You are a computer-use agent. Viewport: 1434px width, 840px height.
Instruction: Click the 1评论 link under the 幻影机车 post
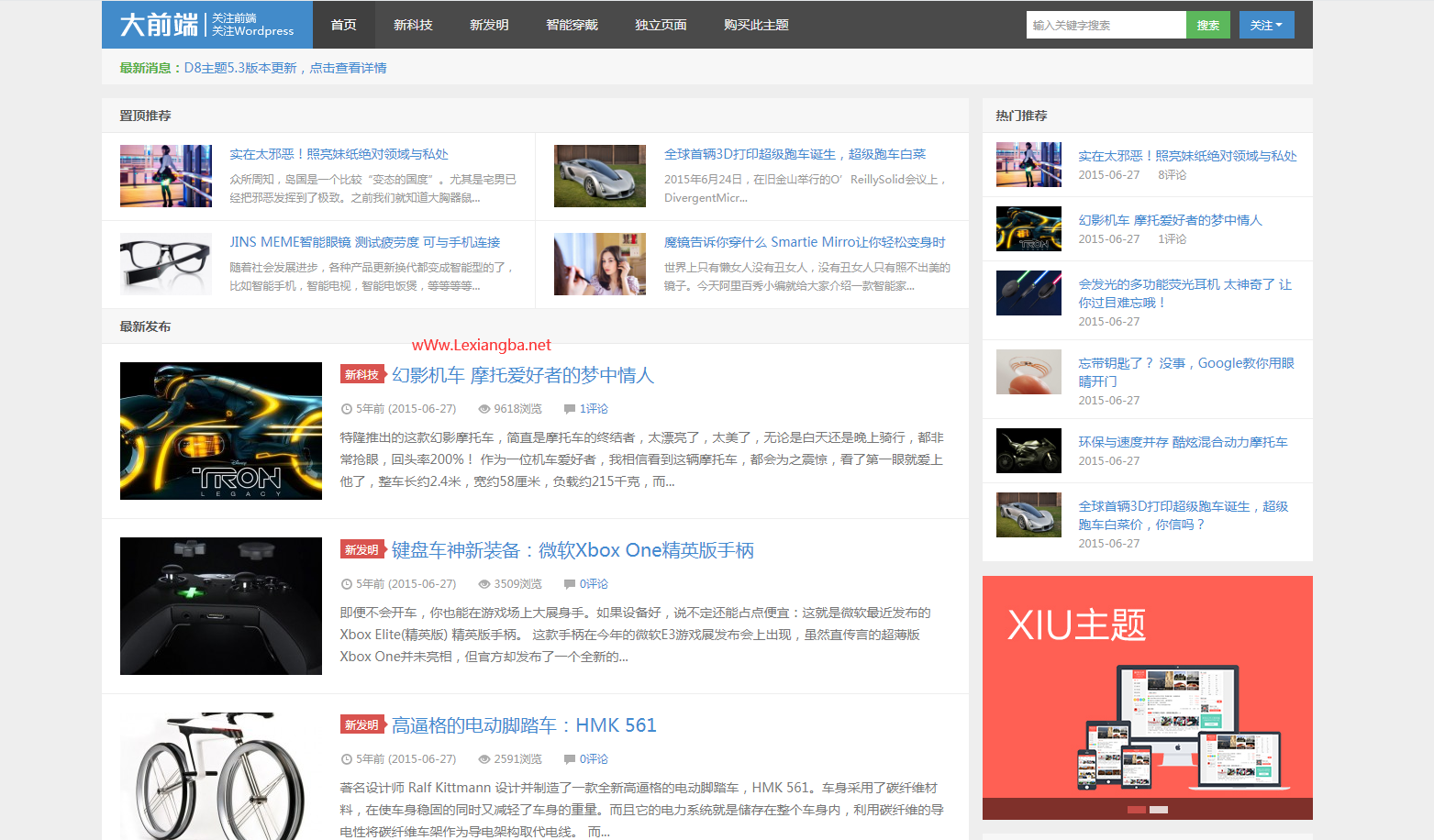pos(594,409)
